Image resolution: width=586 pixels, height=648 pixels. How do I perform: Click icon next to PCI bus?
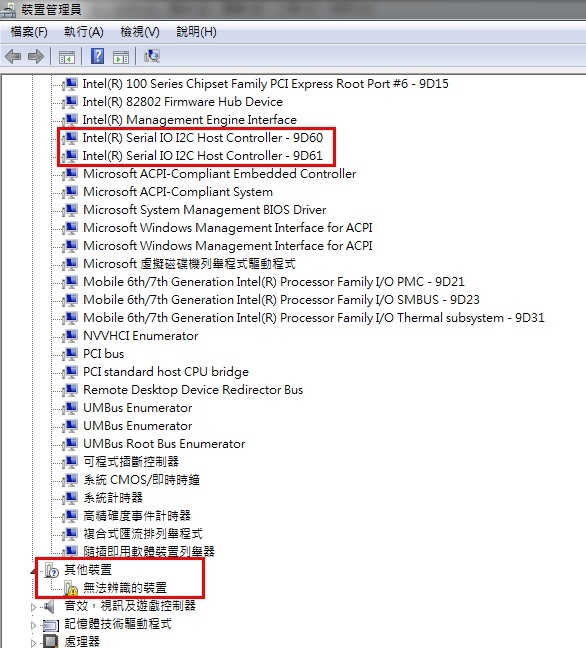click(71, 354)
